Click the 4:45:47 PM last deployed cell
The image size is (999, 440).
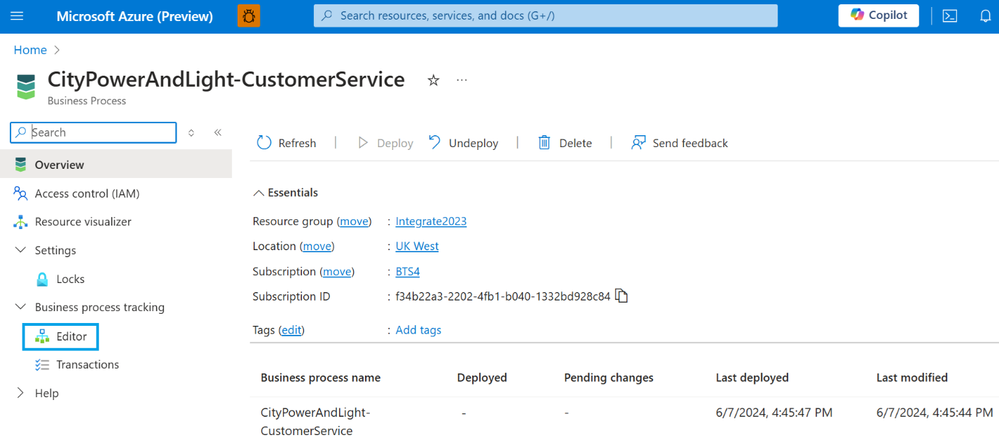click(x=774, y=413)
